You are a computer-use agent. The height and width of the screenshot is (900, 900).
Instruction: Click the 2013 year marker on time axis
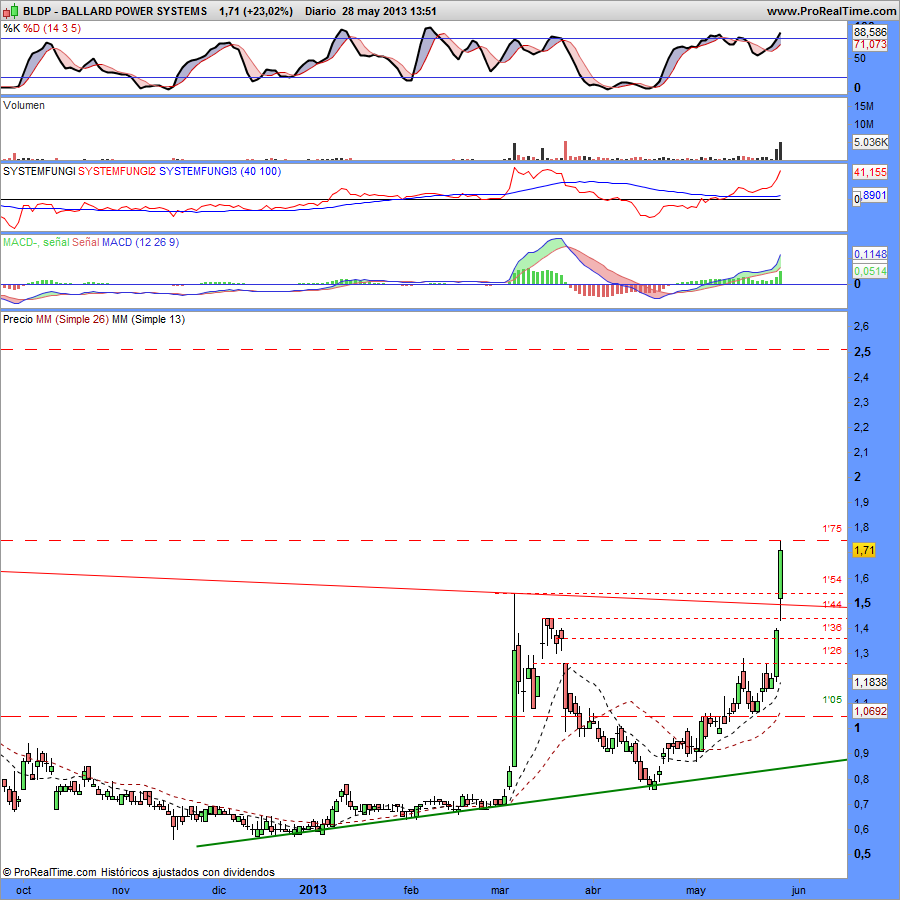click(x=313, y=890)
